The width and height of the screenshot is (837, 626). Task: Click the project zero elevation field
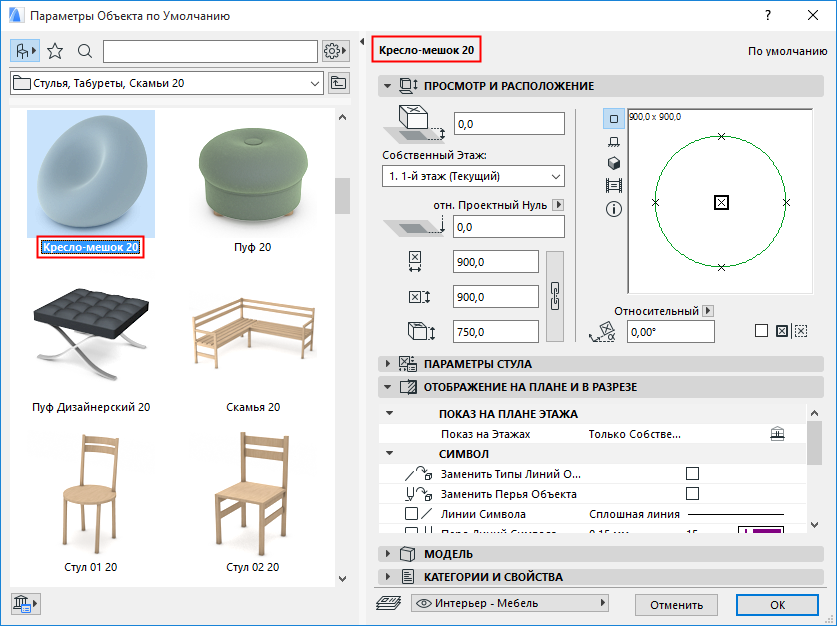coord(509,227)
